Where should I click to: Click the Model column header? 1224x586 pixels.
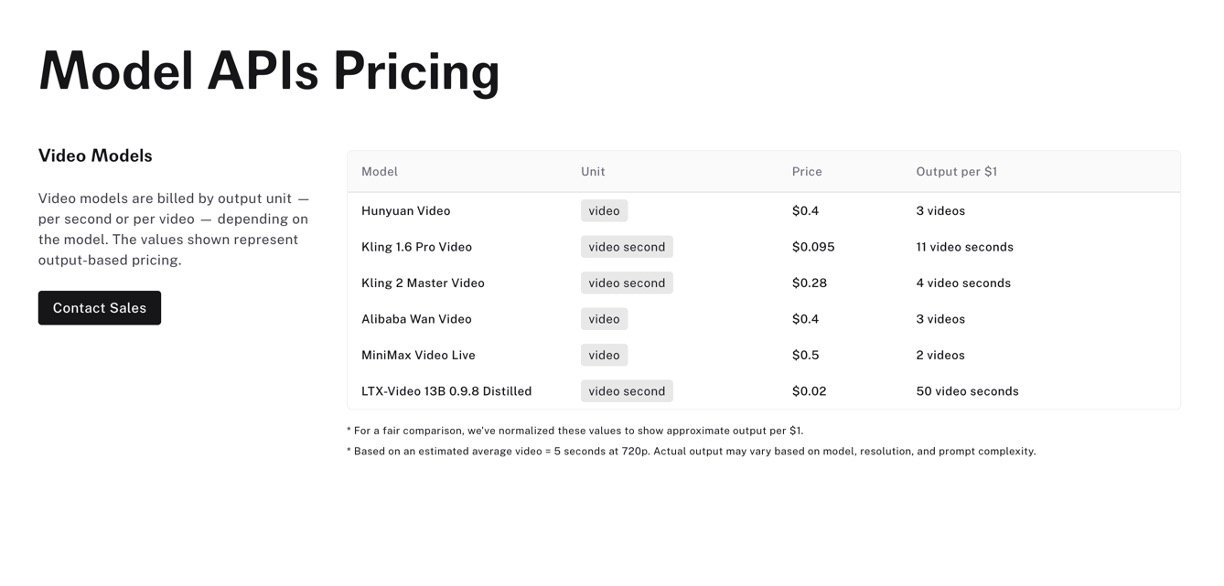point(380,172)
